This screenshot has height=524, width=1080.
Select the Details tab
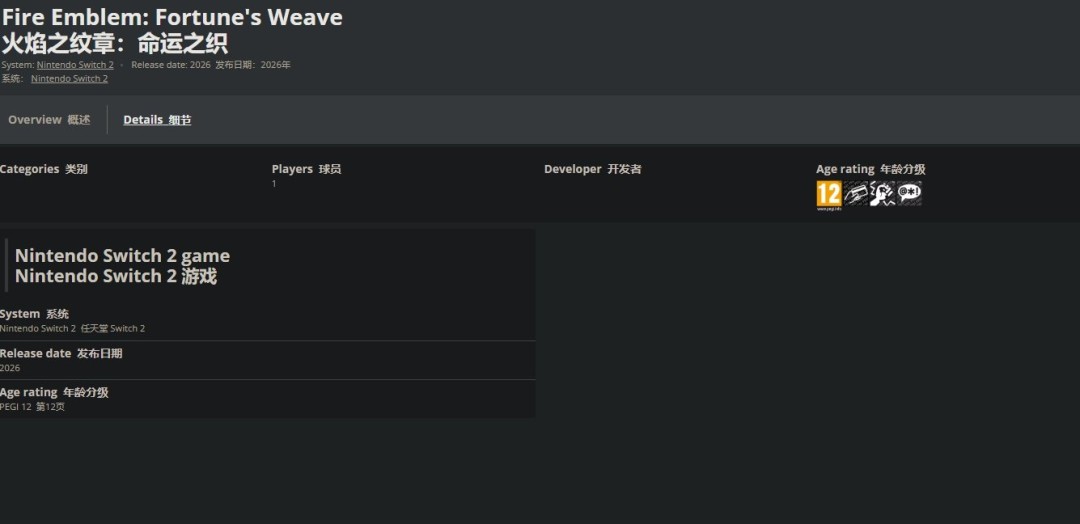point(157,120)
